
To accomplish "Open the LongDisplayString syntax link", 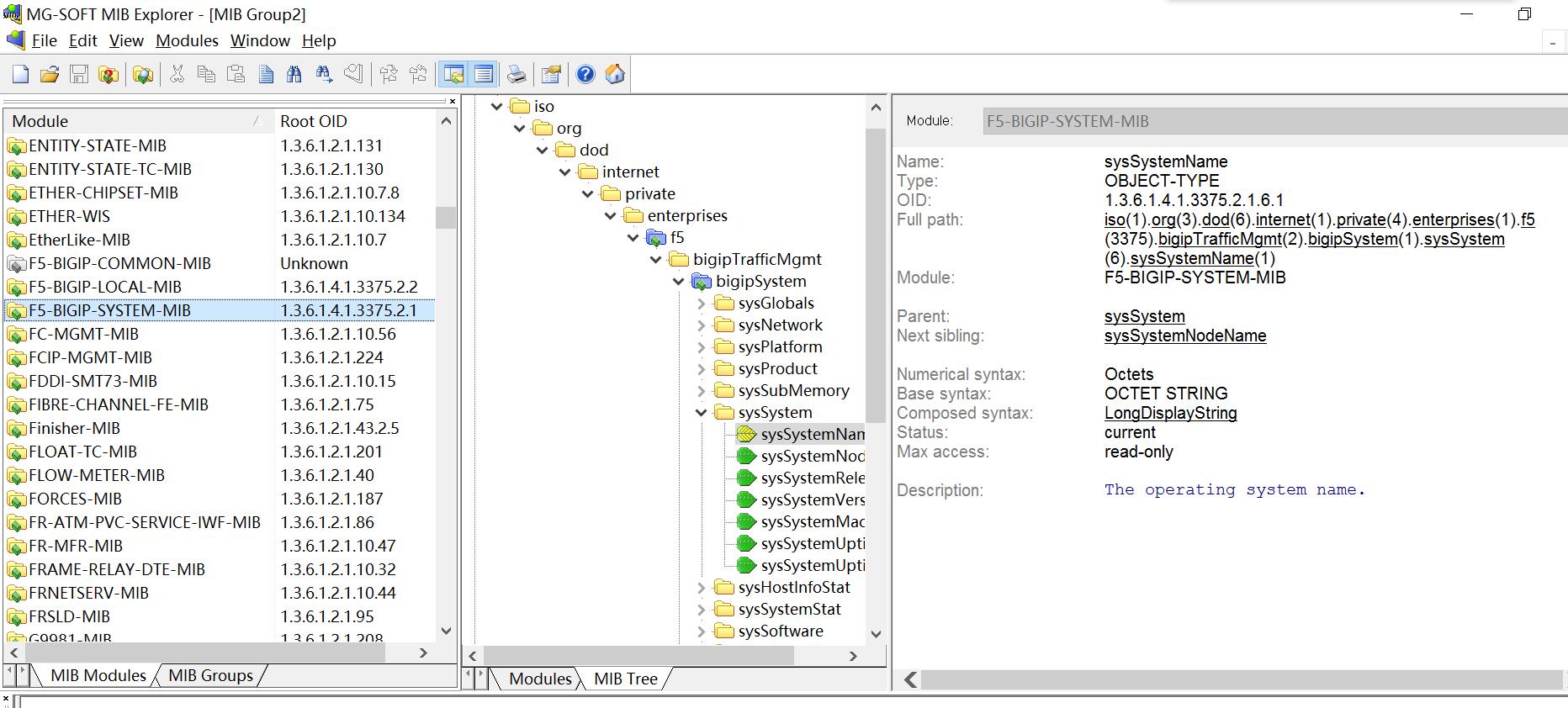I will point(1170,413).
